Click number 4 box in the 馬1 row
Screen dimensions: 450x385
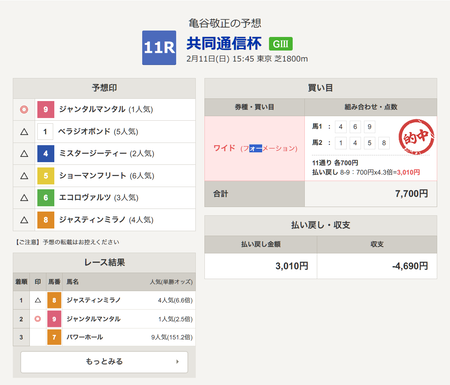[340, 127]
